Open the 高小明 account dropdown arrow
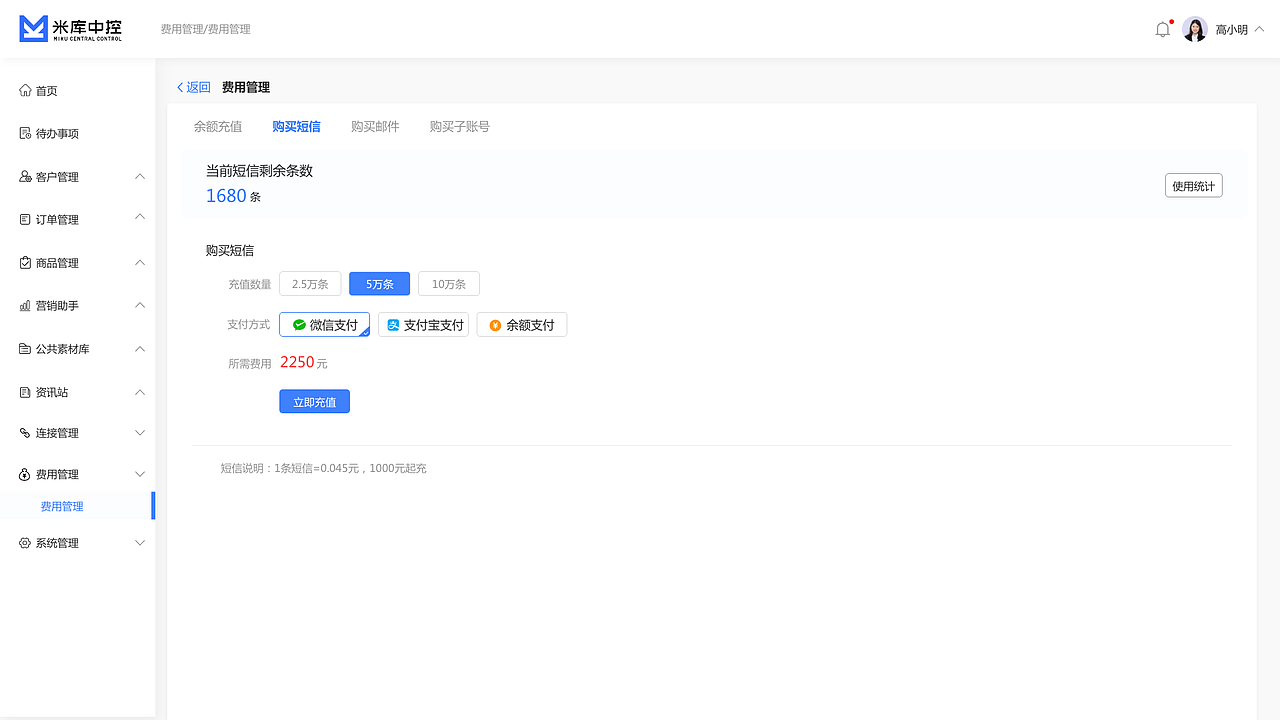Viewport: 1280px width, 720px height. (1259, 29)
